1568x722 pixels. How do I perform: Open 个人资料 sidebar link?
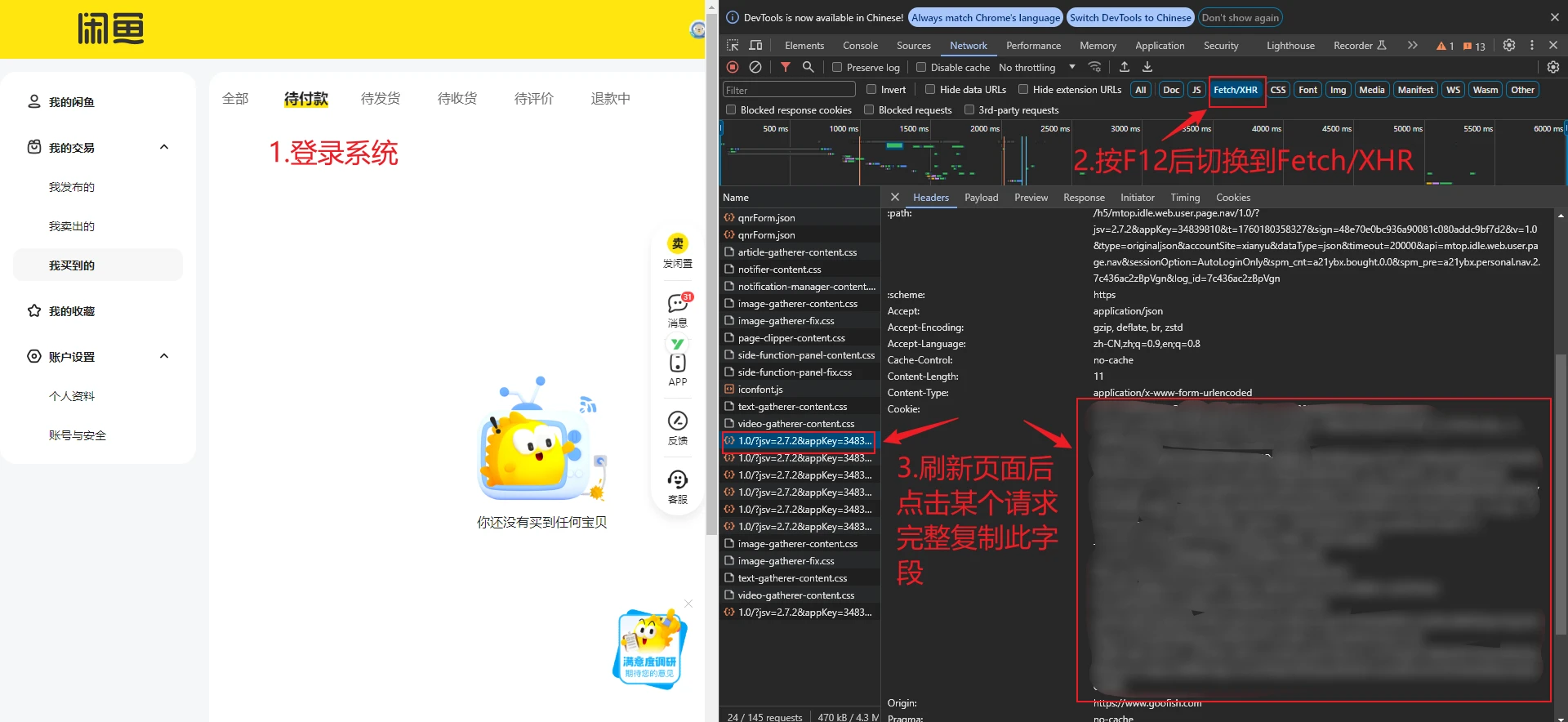point(72,396)
